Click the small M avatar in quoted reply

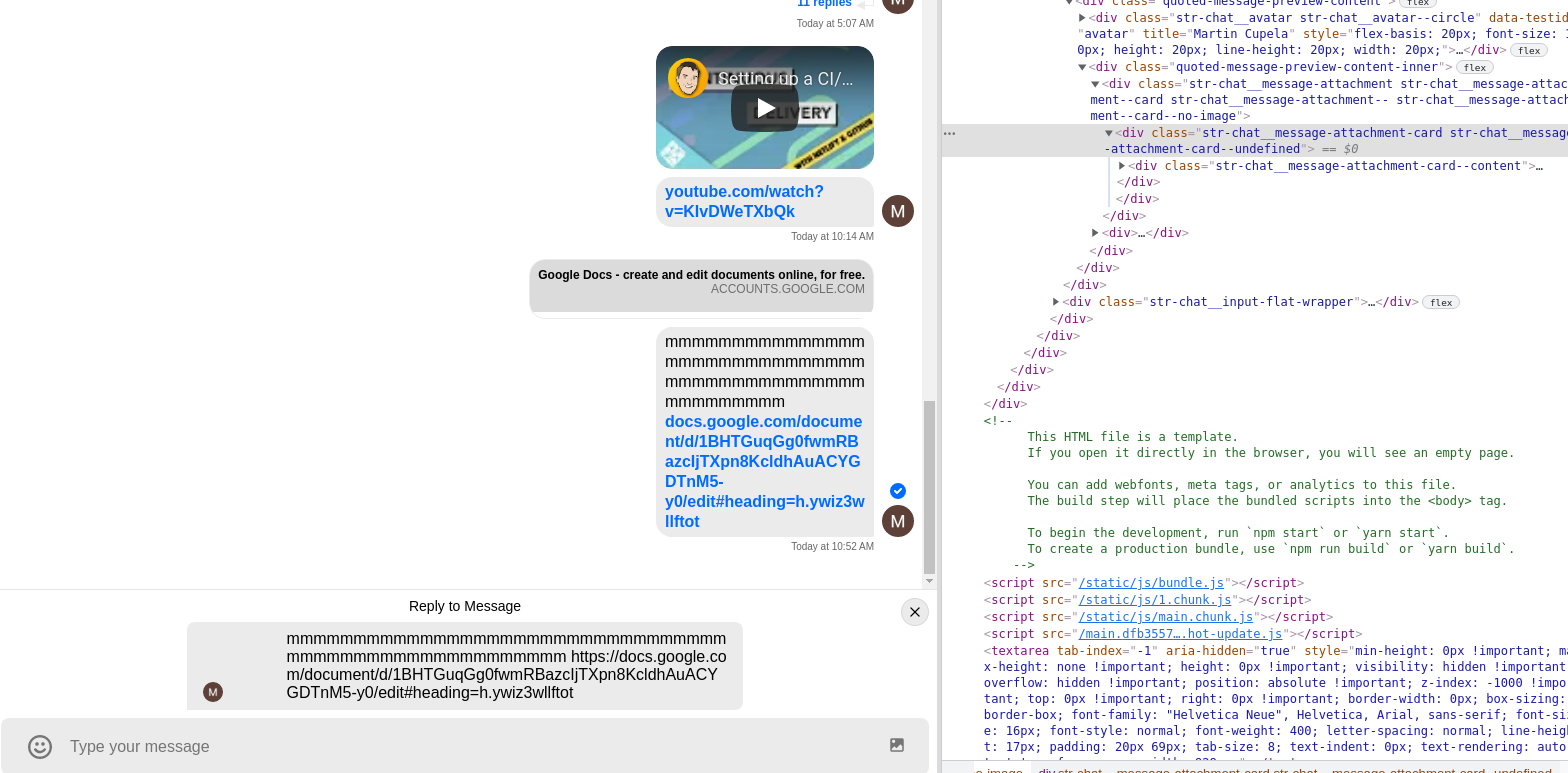click(212, 691)
